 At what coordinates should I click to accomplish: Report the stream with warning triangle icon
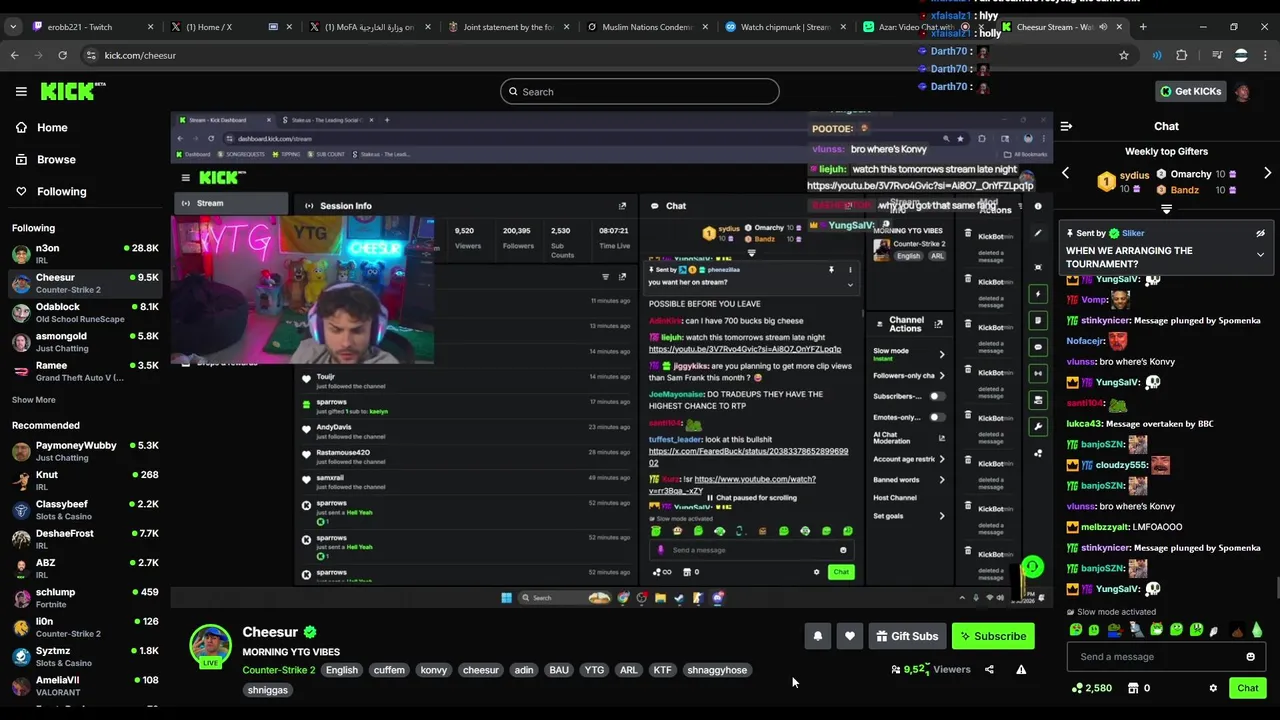point(1021,669)
